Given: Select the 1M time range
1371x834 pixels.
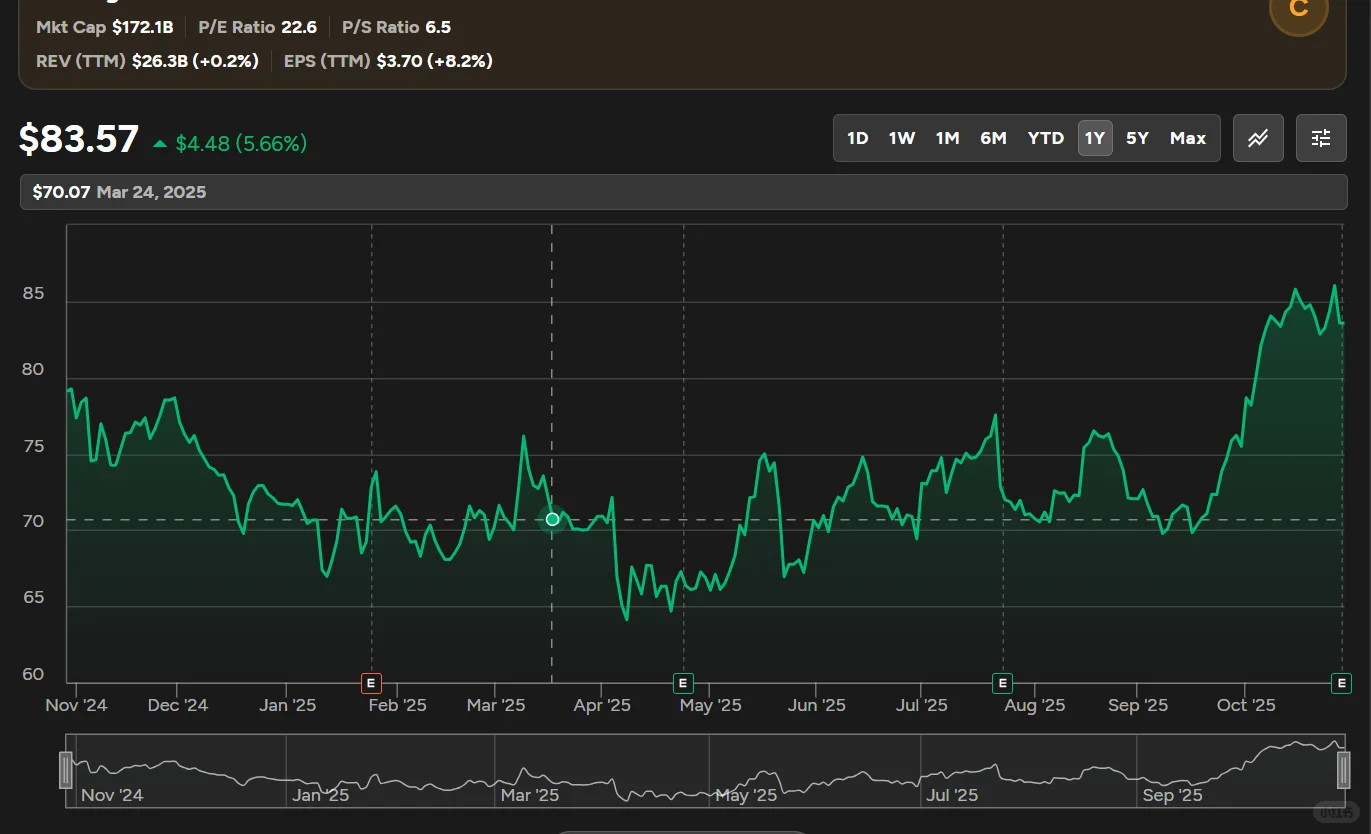Looking at the screenshot, I should coord(948,138).
